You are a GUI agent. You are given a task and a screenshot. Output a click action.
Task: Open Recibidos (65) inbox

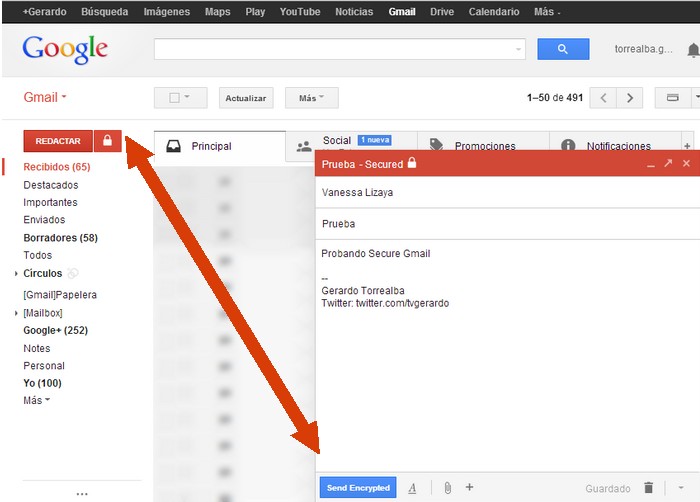[57, 167]
